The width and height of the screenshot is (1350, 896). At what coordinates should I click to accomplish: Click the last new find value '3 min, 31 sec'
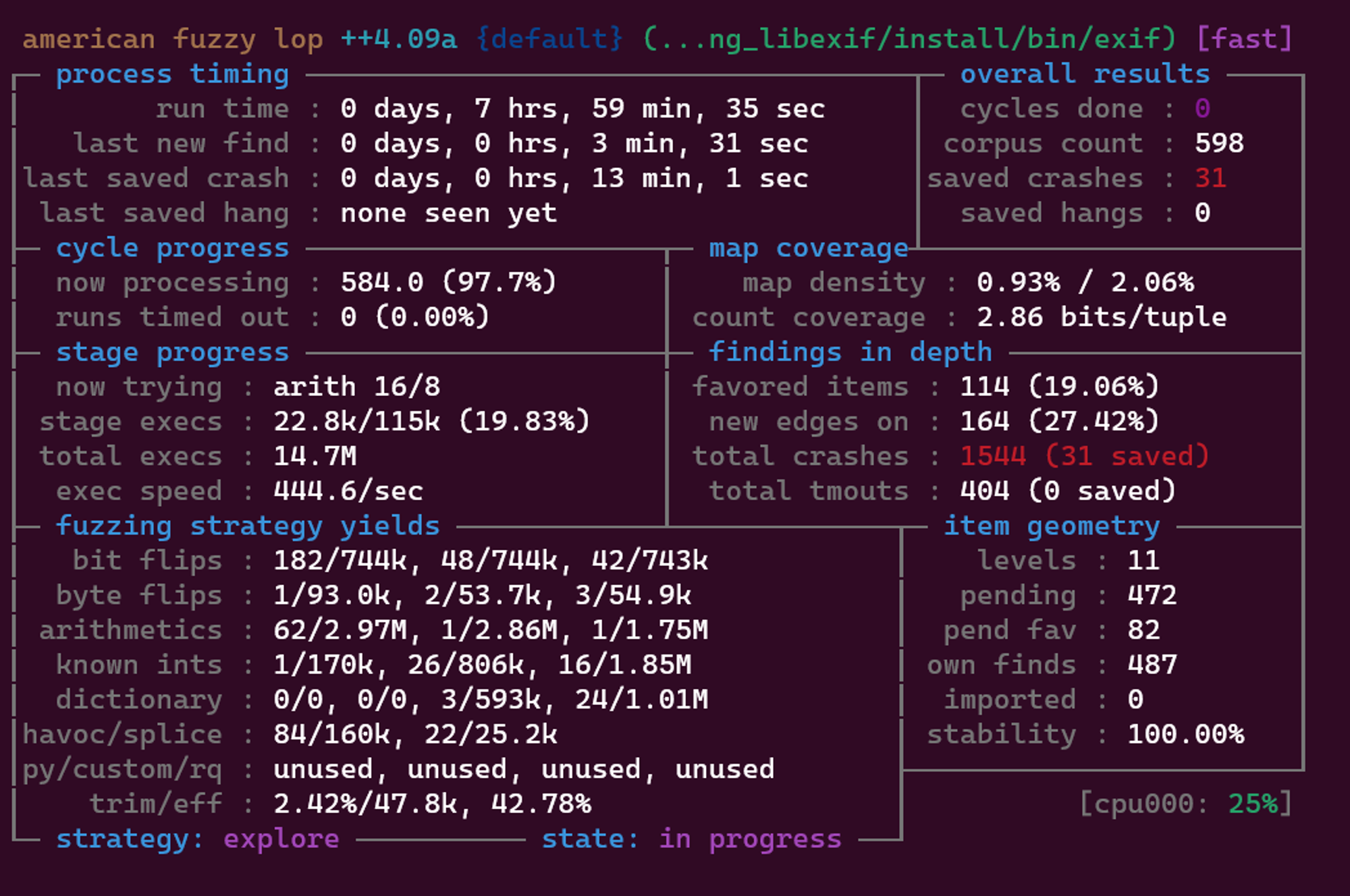click(x=700, y=144)
